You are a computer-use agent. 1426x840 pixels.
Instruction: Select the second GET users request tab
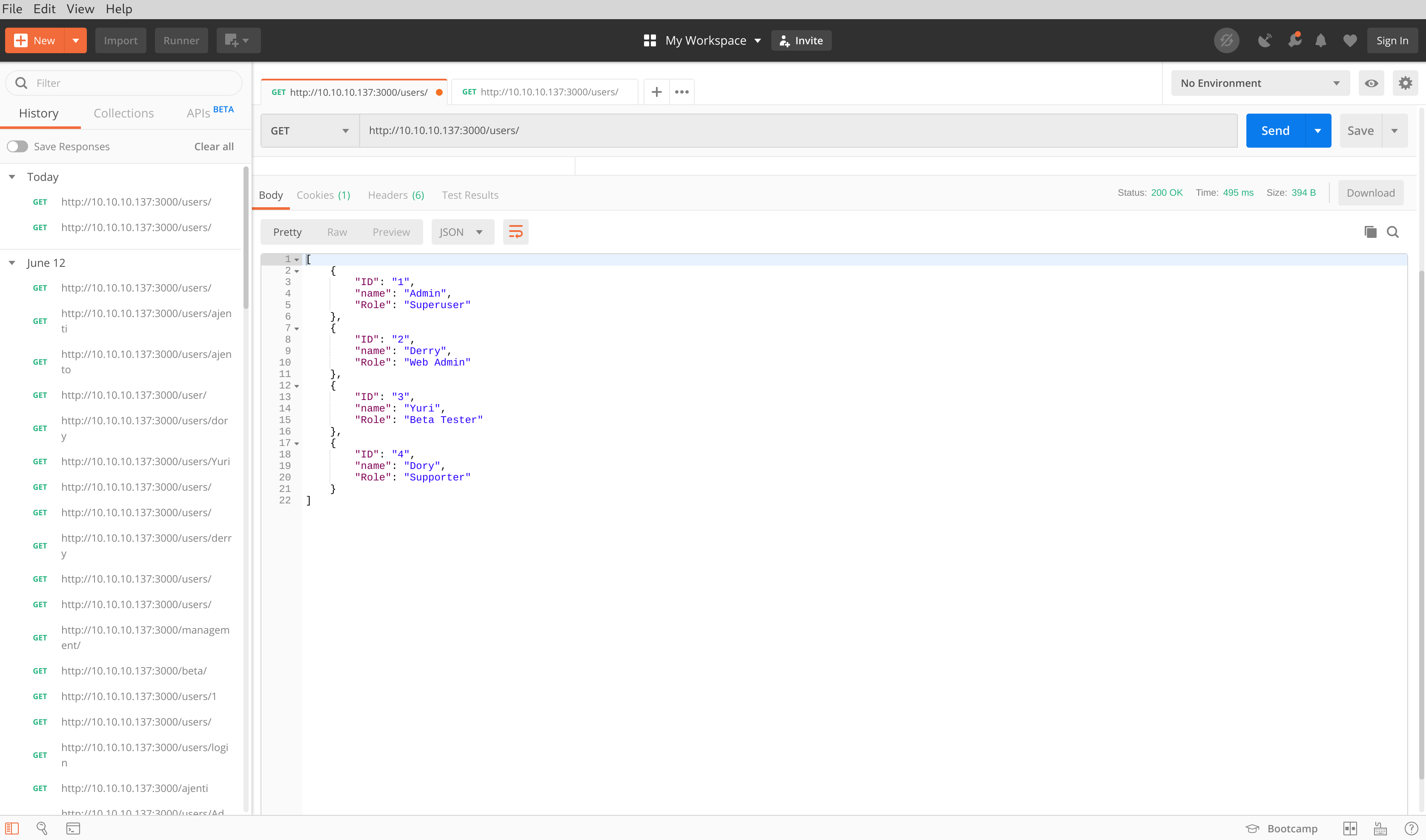coord(544,91)
